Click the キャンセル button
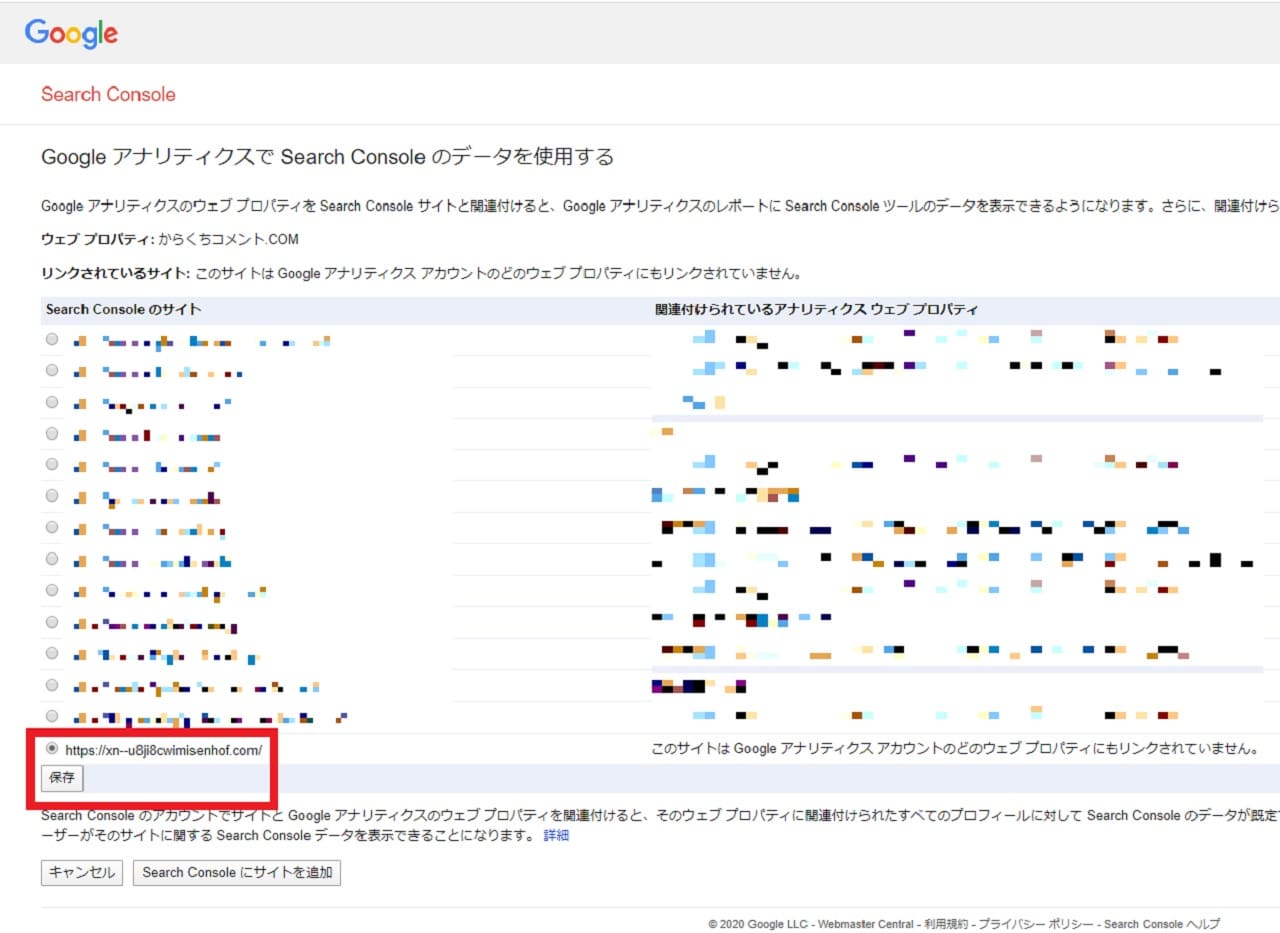The width and height of the screenshot is (1280, 933). point(82,872)
